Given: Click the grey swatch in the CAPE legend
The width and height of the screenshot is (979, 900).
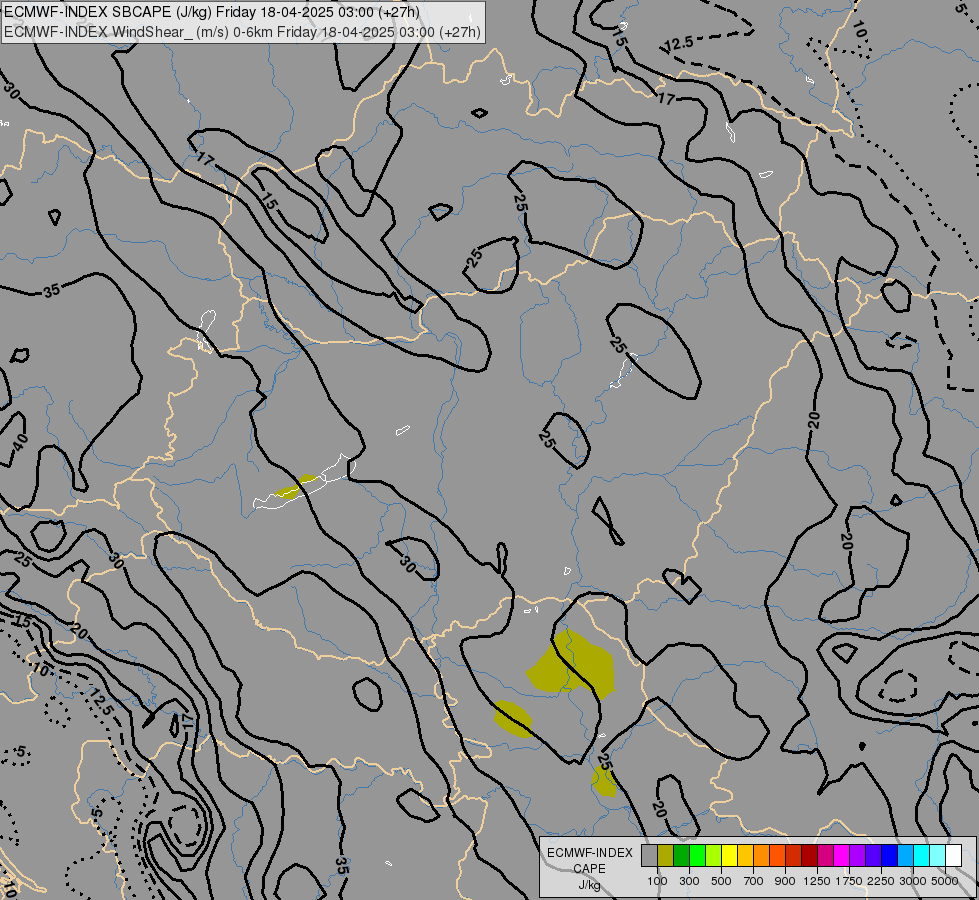Looking at the screenshot, I should [649, 856].
